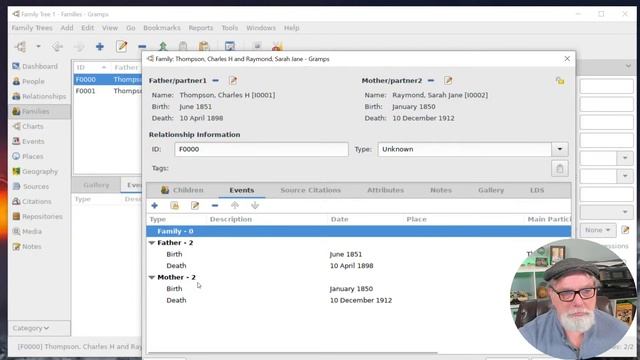640x360 pixels.
Task: Open the Tools menu
Action: [x=230, y=28]
